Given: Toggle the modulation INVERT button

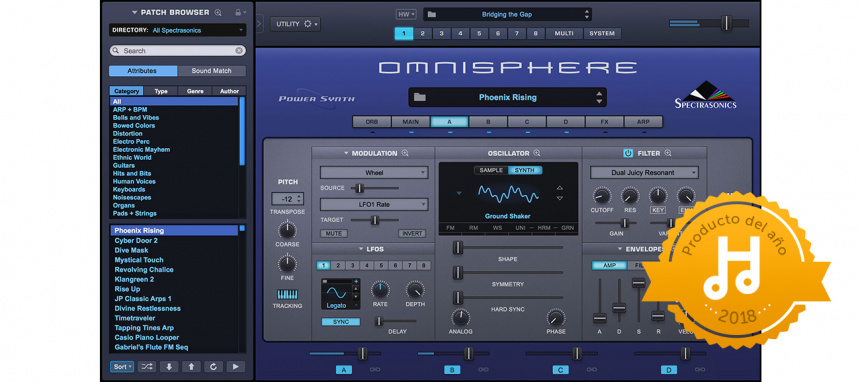Looking at the screenshot, I should [x=412, y=234].
